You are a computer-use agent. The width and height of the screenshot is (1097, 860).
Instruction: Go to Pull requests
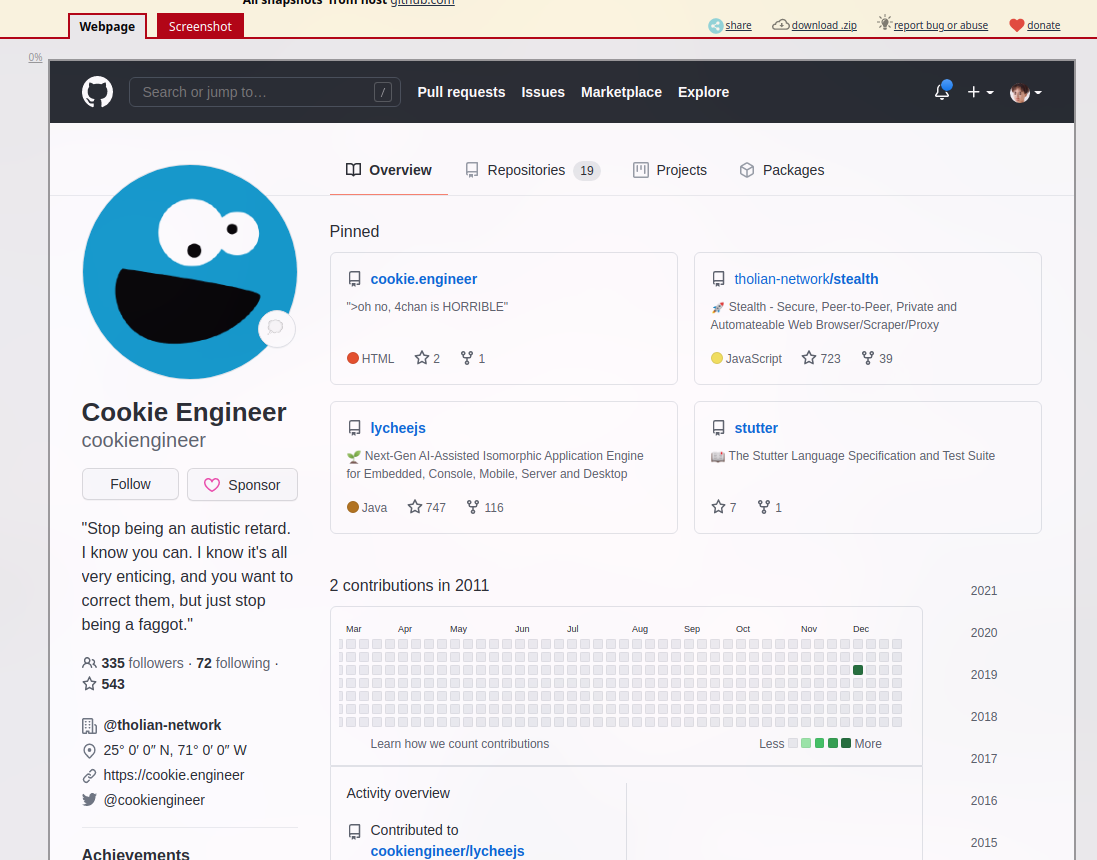click(x=461, y=92)
